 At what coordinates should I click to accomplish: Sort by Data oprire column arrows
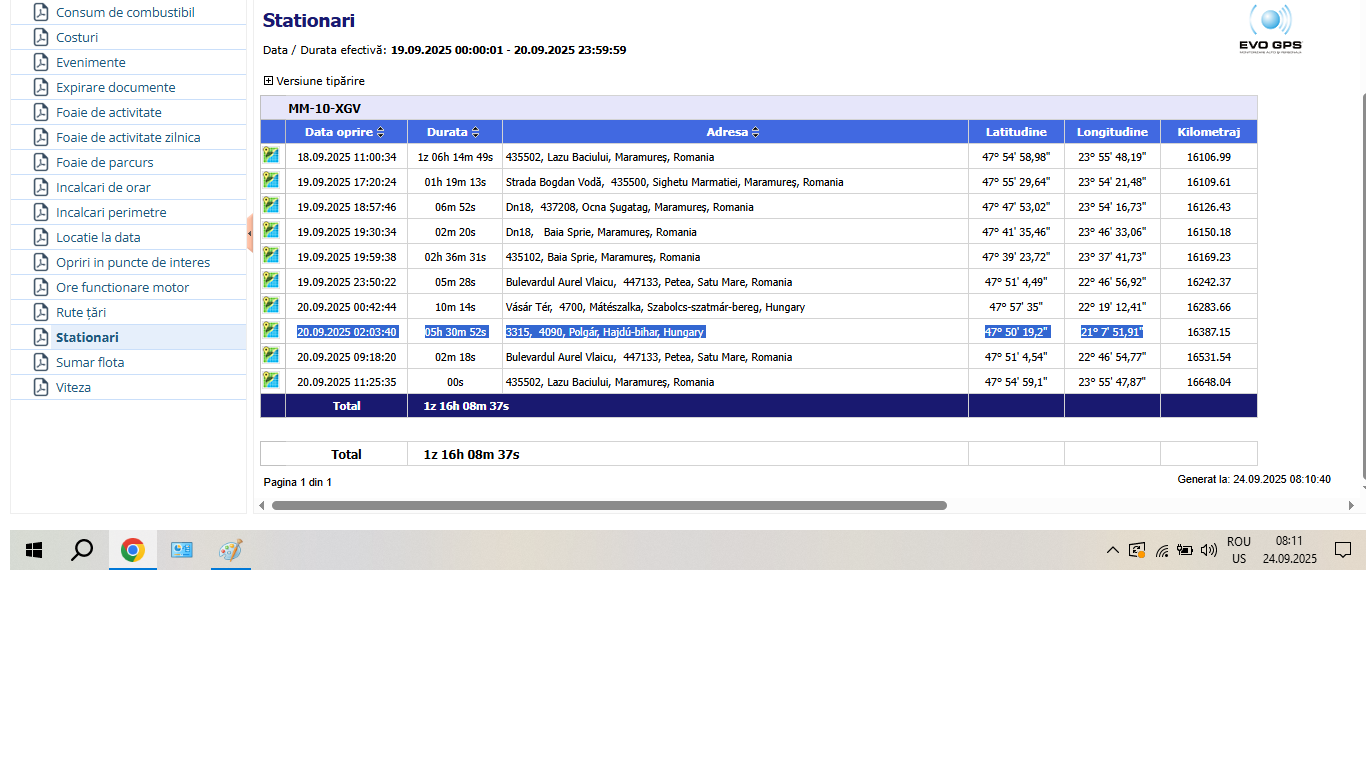(380, 132)
